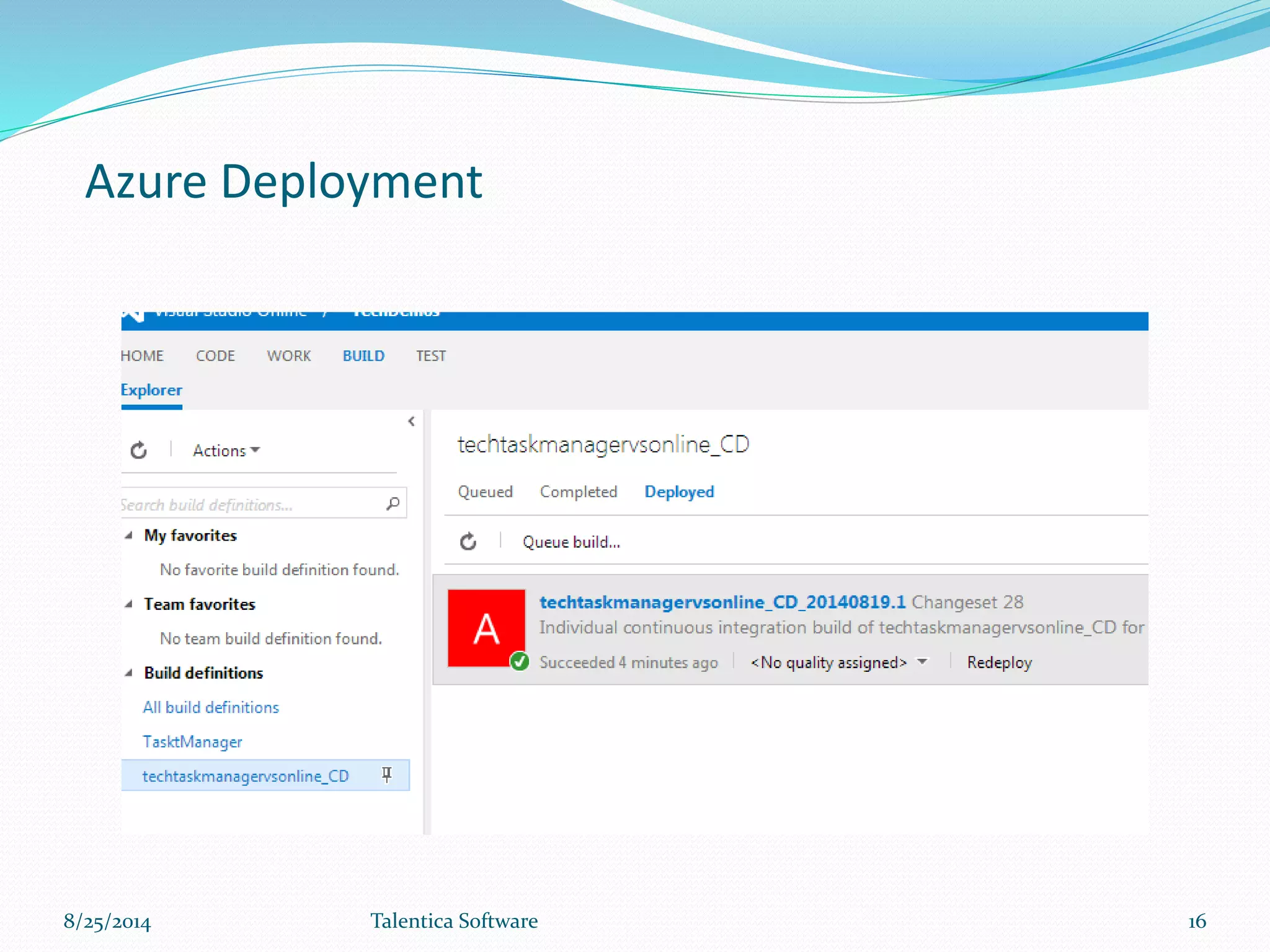Click the red Azure build status tile
The width and height of the screenshot is (1270, 952).
[x=487, y=628]
